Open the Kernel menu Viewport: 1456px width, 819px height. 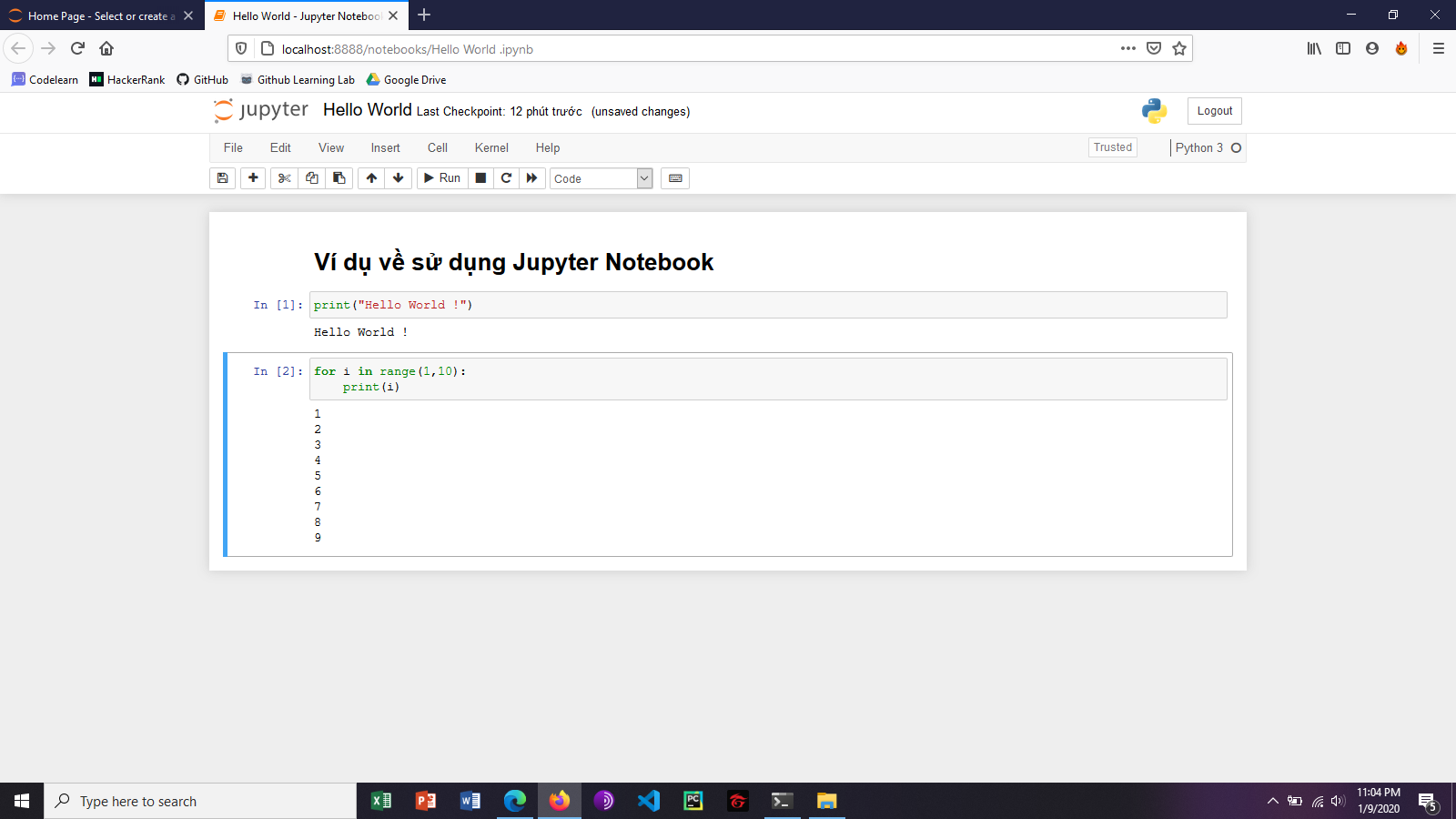coord(491,147)
